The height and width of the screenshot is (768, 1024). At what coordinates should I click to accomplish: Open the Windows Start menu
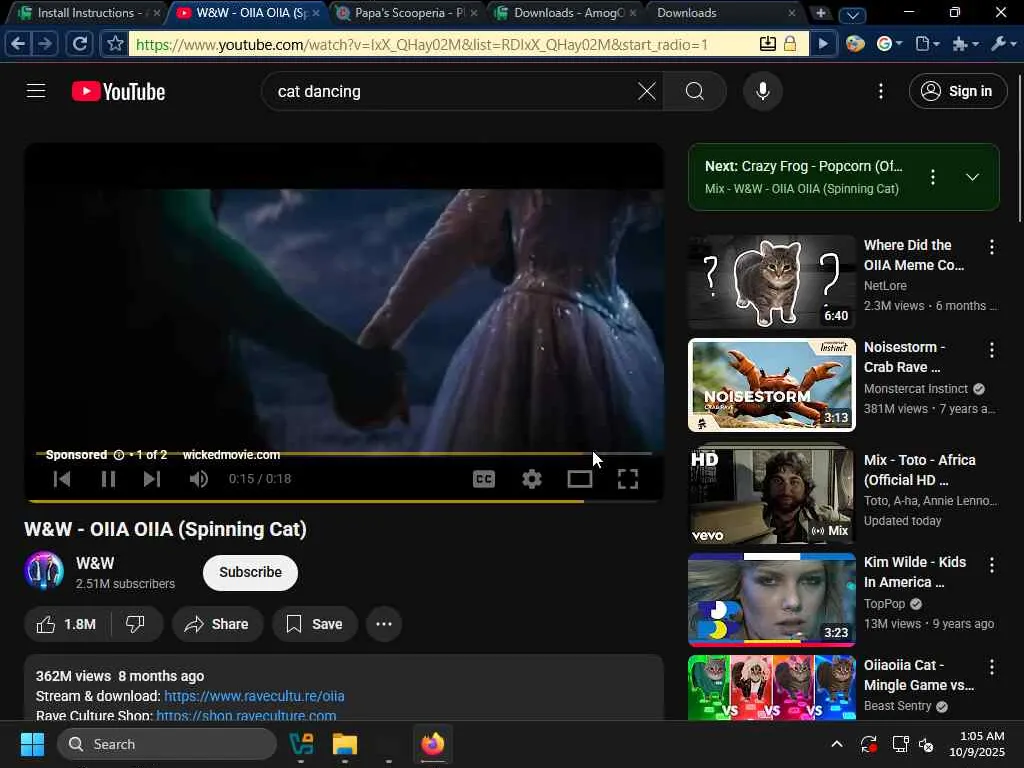32,744
